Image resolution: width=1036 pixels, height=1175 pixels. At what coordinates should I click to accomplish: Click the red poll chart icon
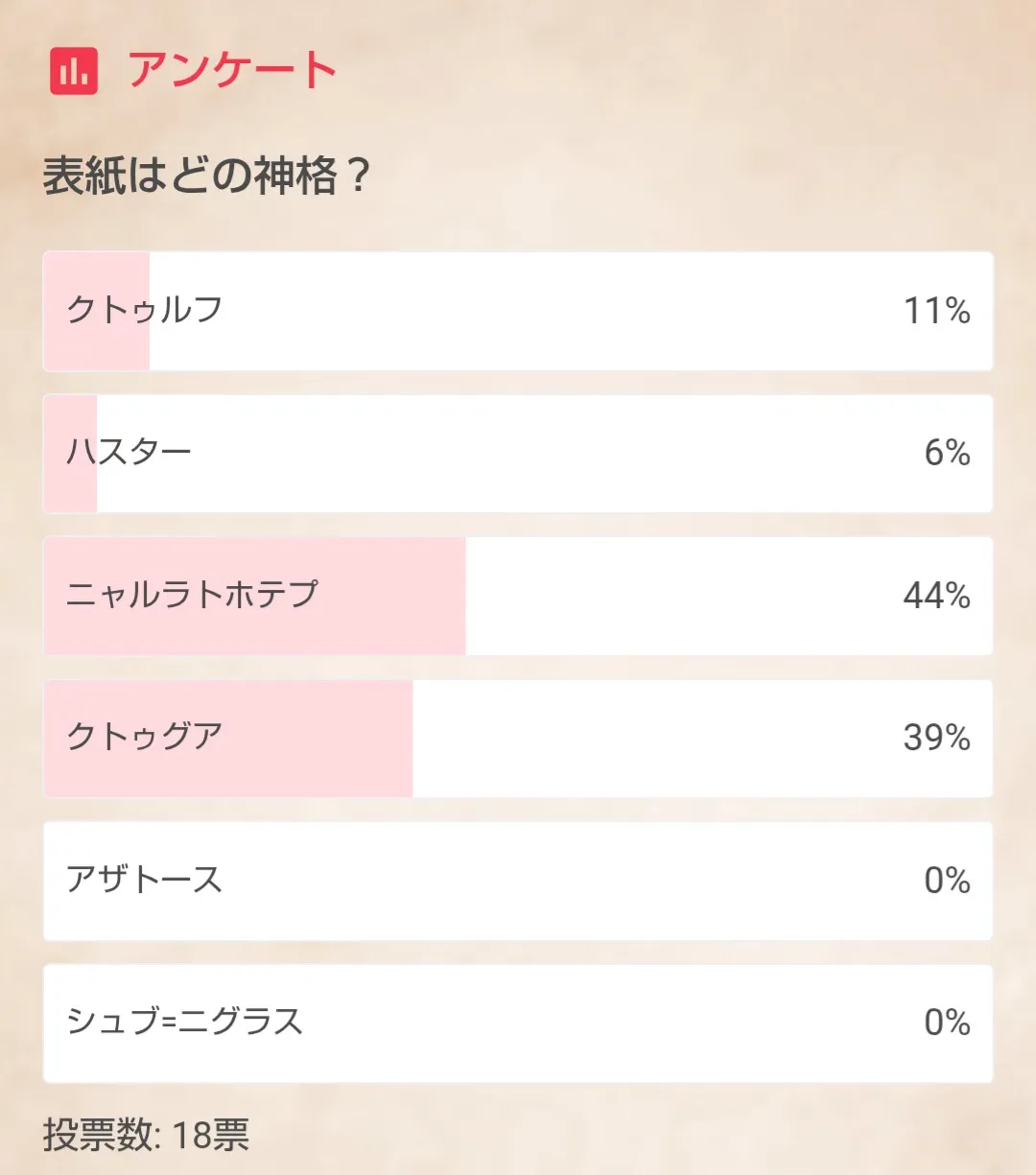[x=74, y=71]
